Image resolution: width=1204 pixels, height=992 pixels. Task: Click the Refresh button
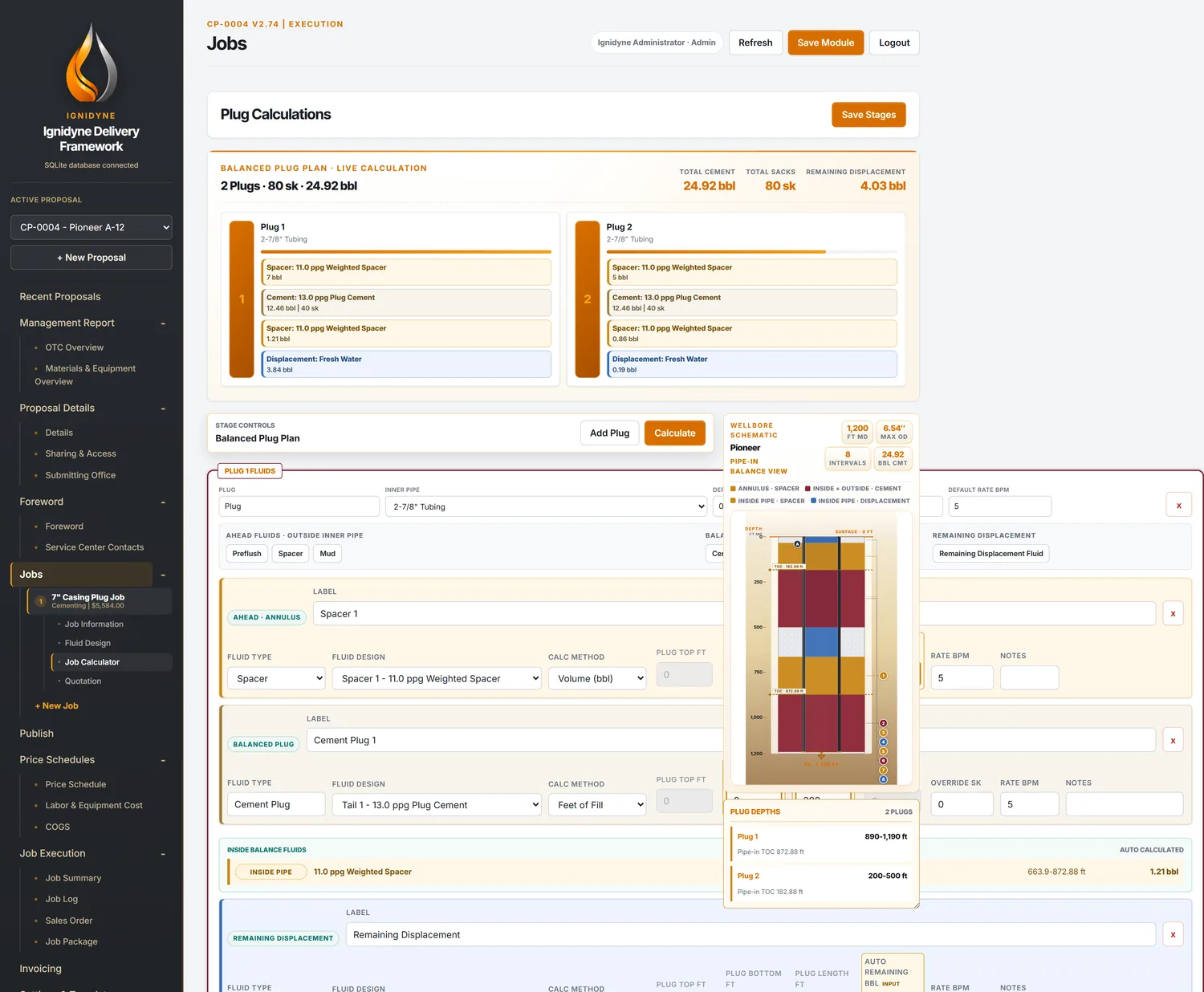[x=755, y=43]
